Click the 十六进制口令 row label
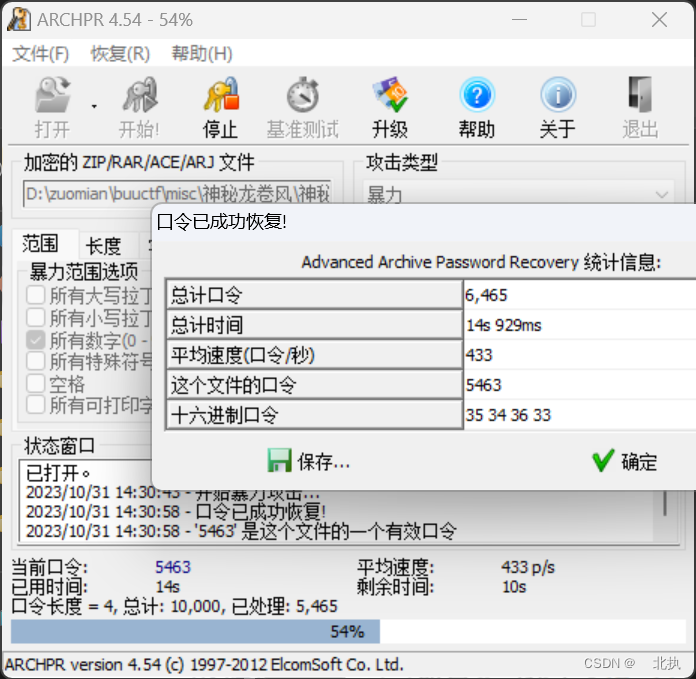The image size is (696, 679). pyautogui.click(x=315, y=415)
